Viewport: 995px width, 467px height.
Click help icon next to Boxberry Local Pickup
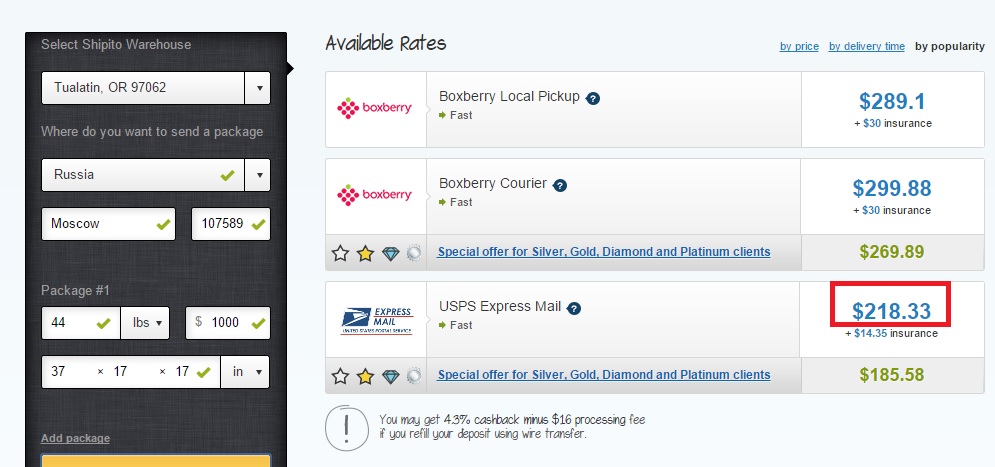593,98
